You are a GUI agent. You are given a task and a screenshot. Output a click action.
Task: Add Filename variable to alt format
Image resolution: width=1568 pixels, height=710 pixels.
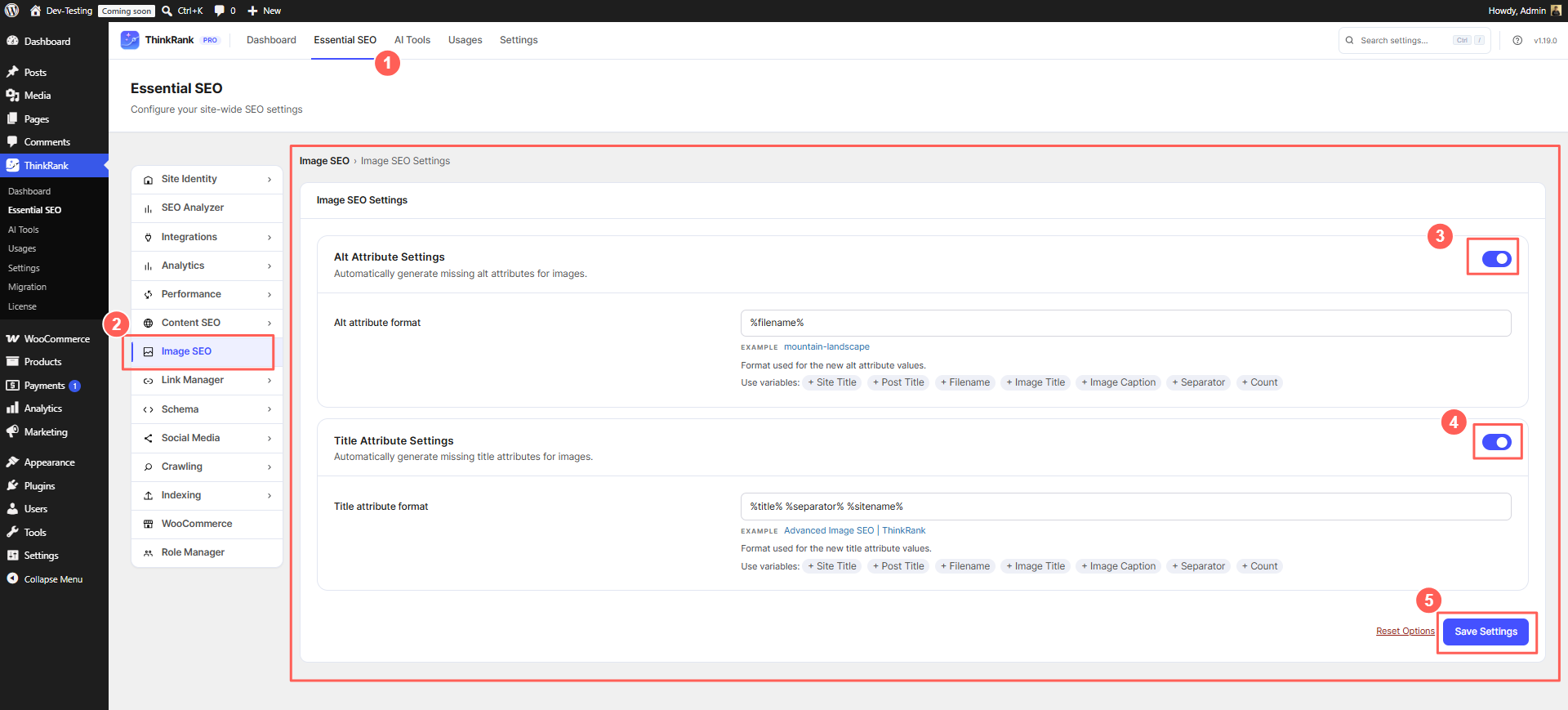click(x=965, y=382)
